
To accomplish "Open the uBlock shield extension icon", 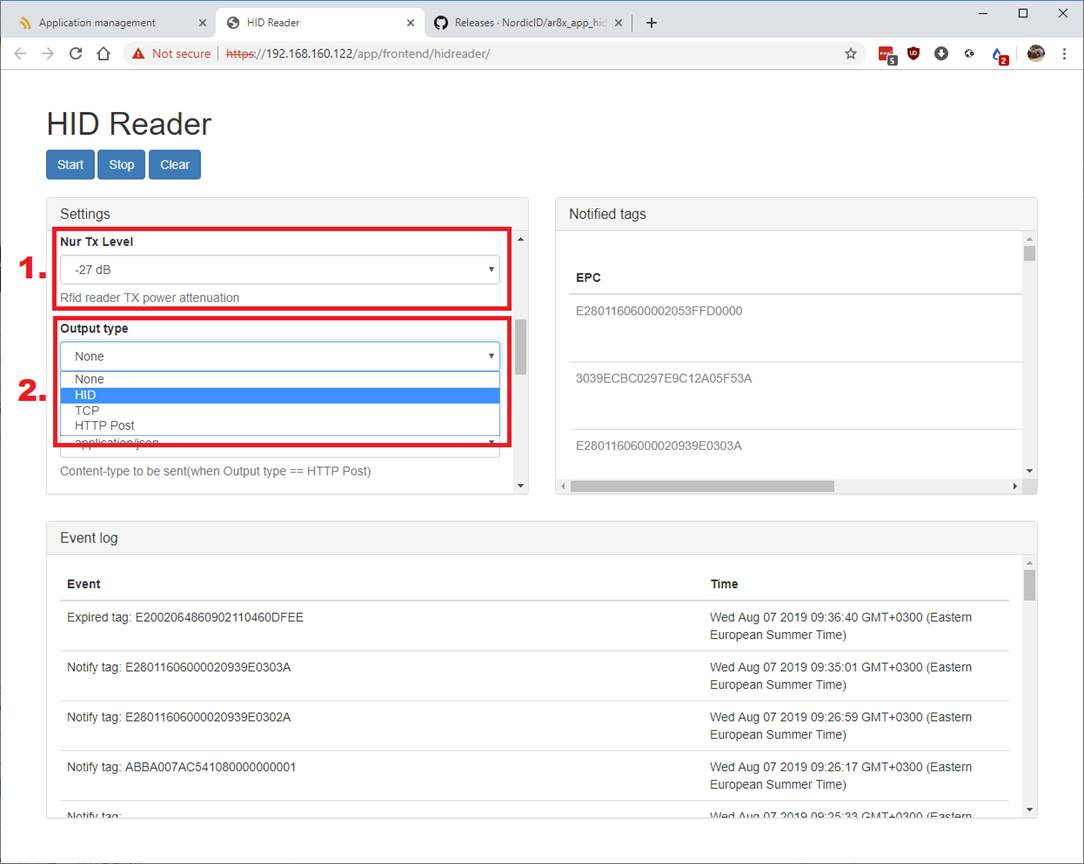I will 913,53.
